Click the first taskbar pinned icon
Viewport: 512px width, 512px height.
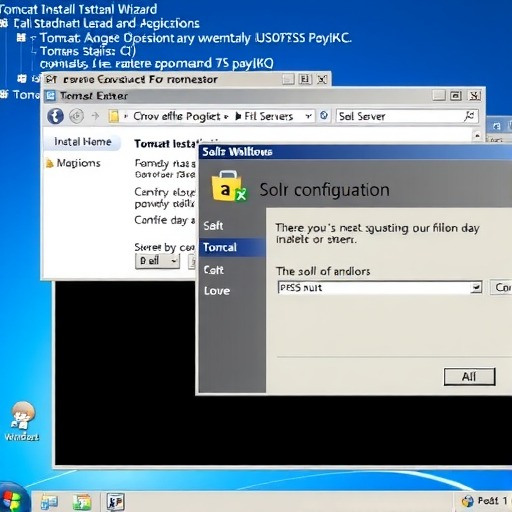(x=49, y=502)
